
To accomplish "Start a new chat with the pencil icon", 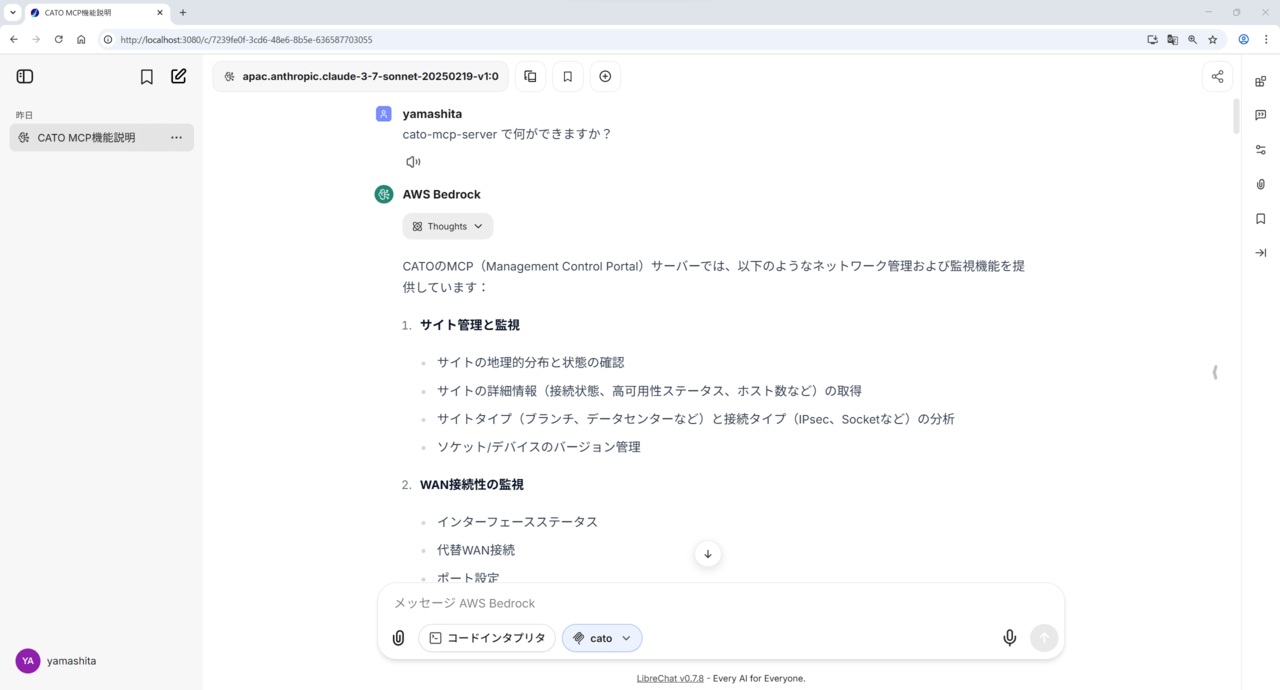I will 179,77.
